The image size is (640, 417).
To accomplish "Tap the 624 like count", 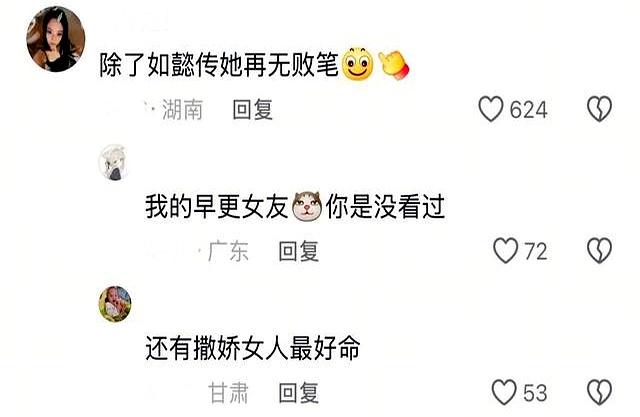I will tap(528, 110).
